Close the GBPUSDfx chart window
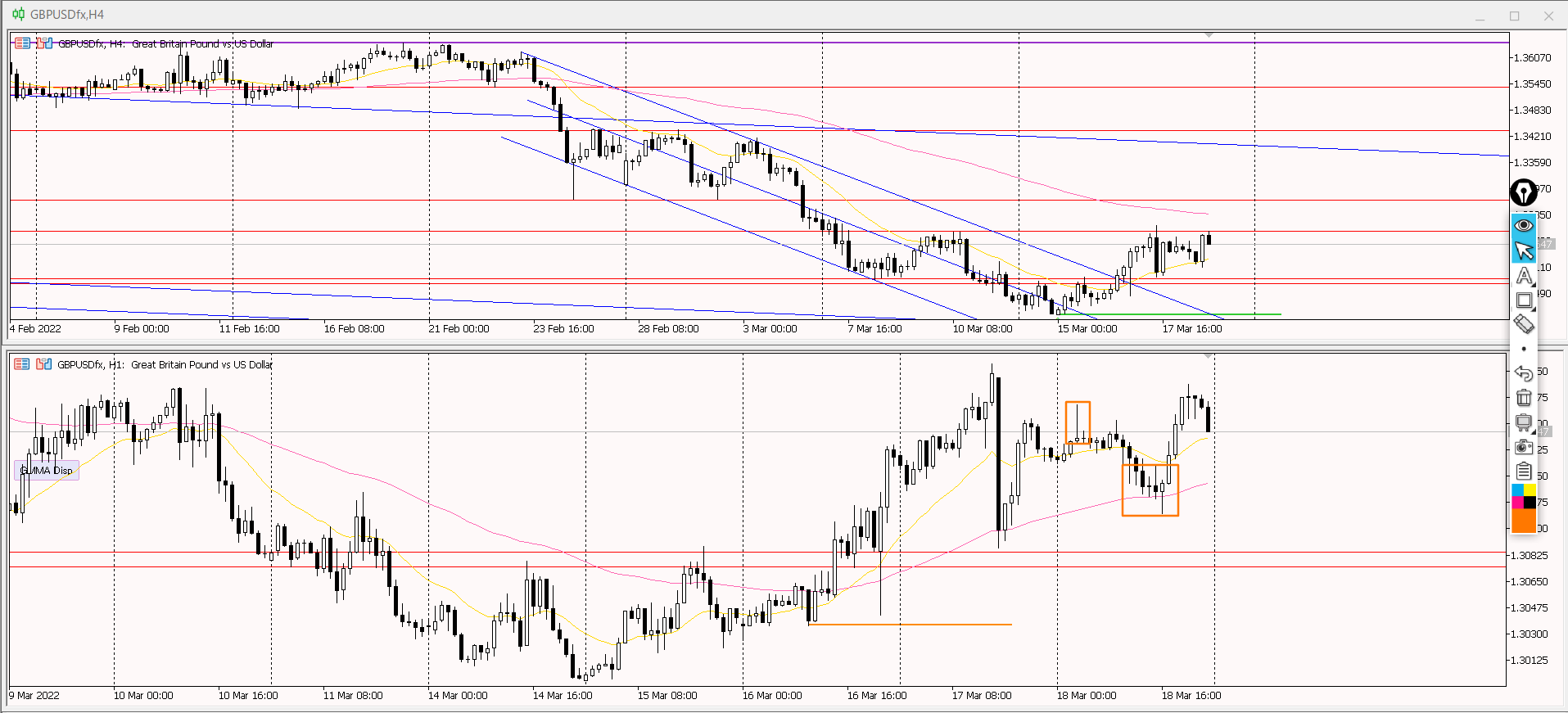 pos(1549,16)
